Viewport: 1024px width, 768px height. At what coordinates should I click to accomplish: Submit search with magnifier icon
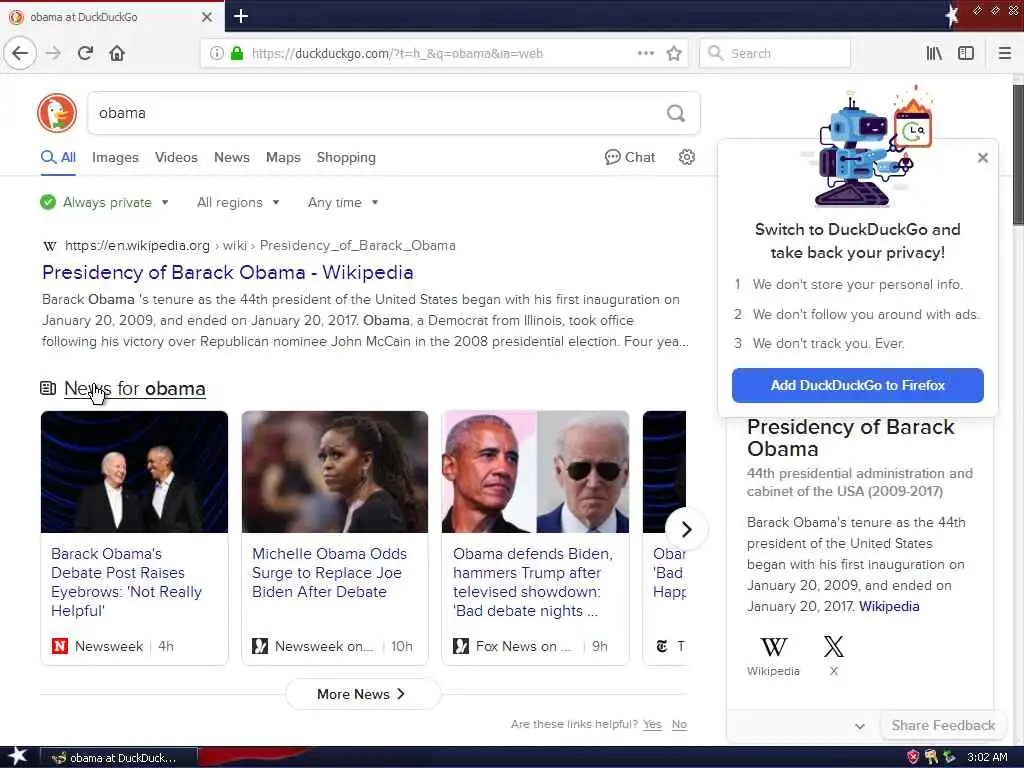[x=676, y=113]
